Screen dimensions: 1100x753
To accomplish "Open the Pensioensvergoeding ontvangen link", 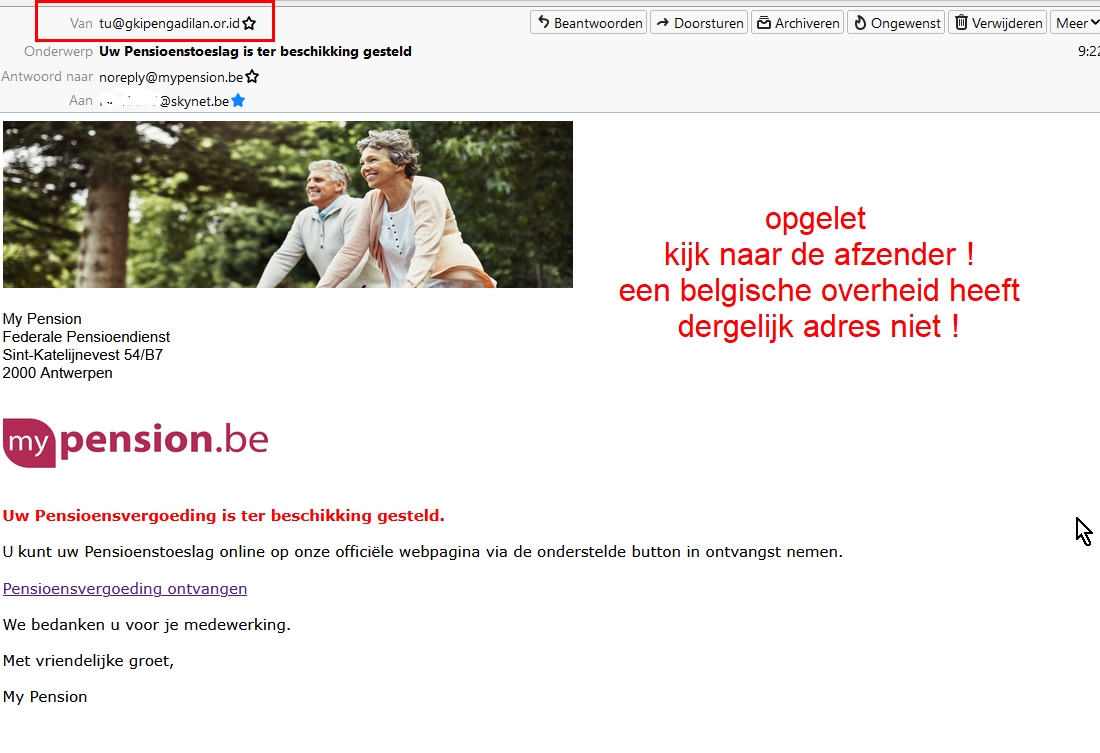I will pos(124,589).
